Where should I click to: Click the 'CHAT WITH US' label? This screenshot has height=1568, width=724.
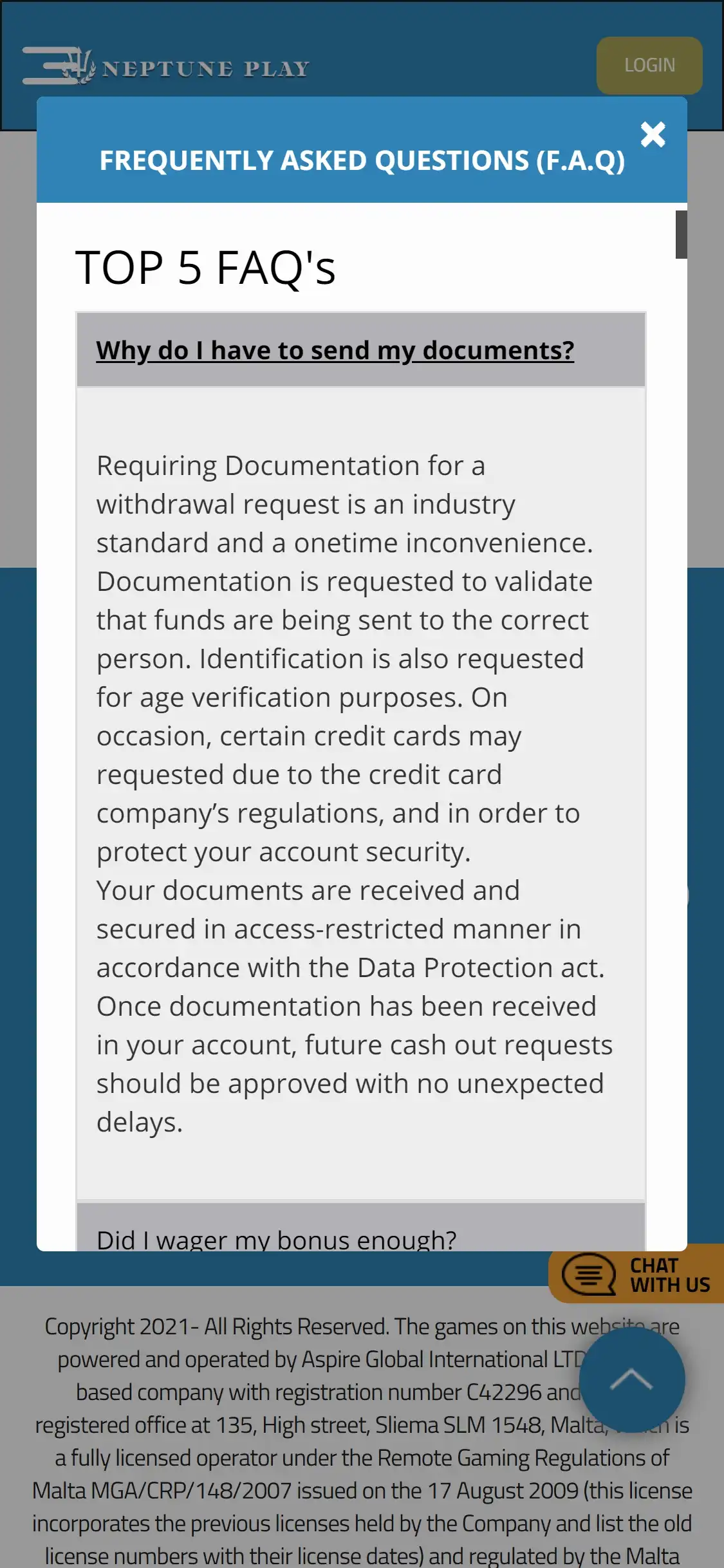tap(669, 1274)
